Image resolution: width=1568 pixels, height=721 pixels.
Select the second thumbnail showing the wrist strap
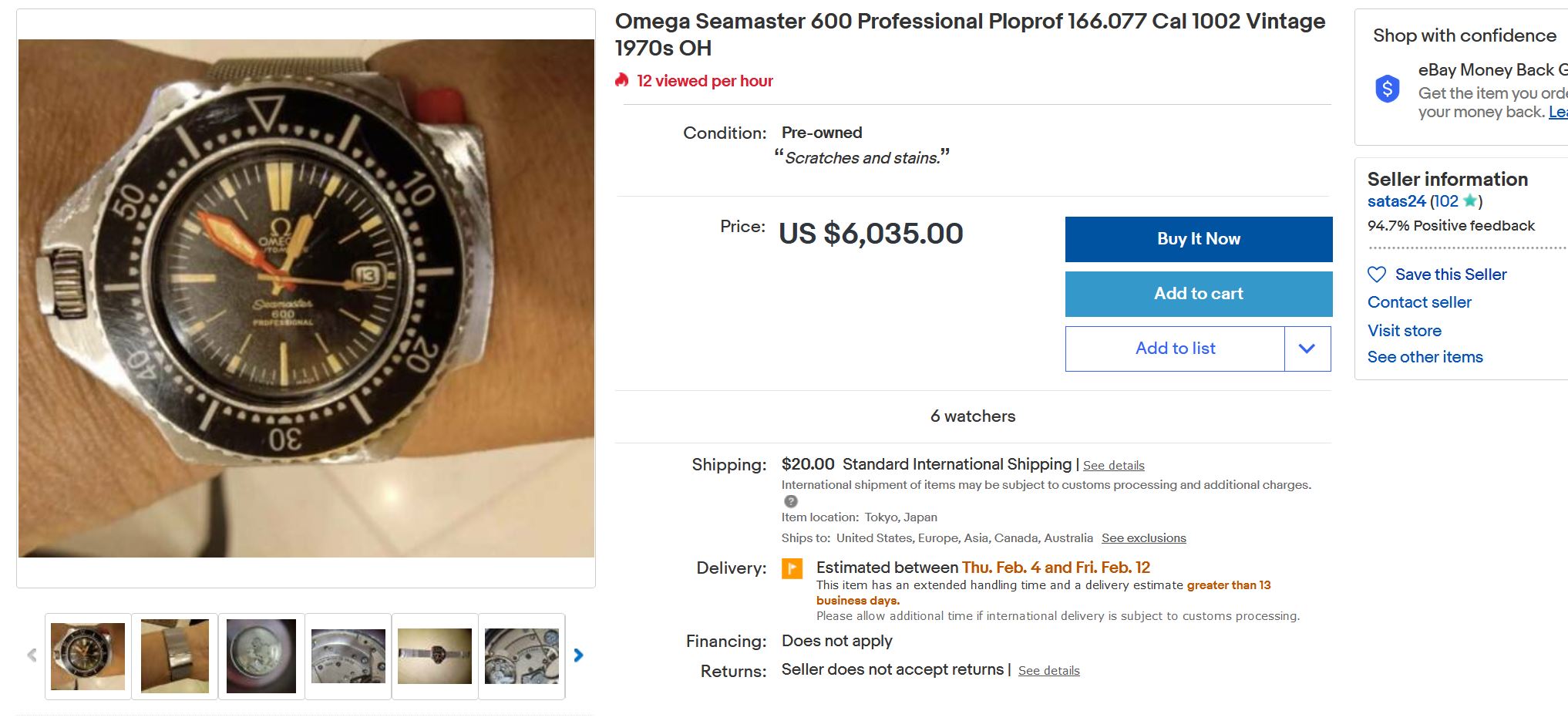click(175, 656)
